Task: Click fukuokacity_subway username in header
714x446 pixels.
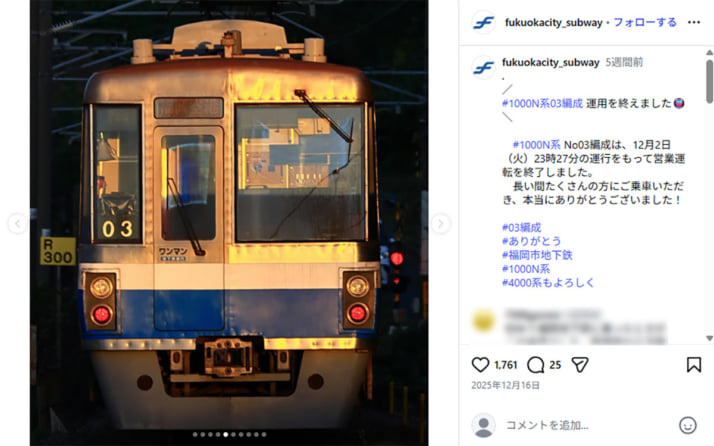Action: 553,22
